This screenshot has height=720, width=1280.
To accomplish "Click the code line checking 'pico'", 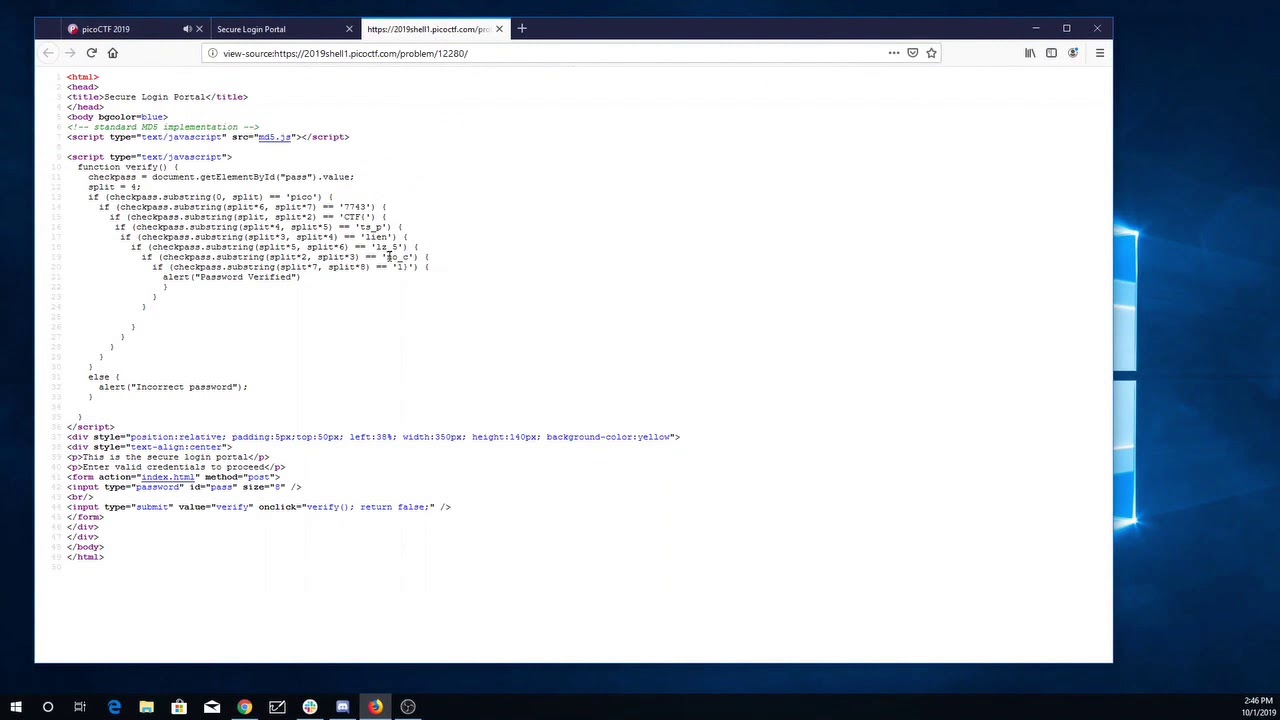I will (210, 197).
